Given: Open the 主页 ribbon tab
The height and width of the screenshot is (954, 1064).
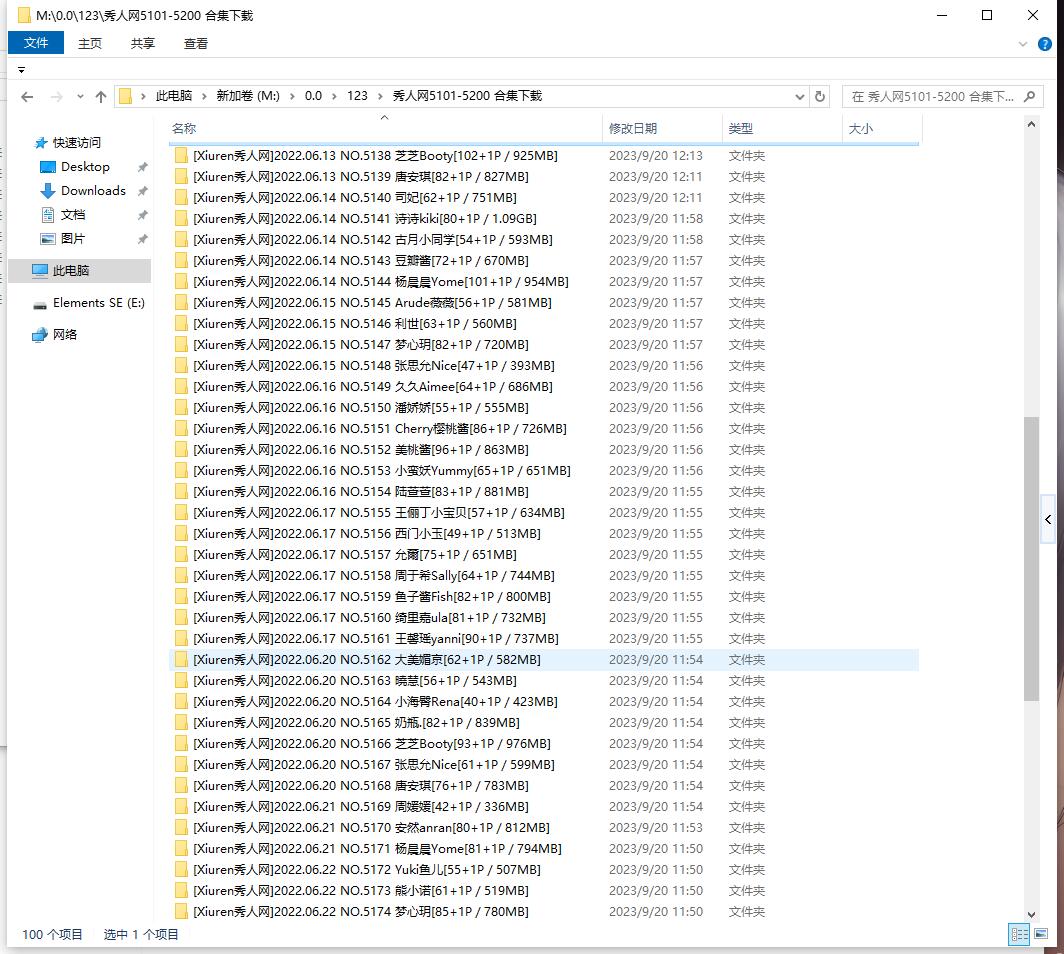Looking at the screenshot, I should coord(90,44).
